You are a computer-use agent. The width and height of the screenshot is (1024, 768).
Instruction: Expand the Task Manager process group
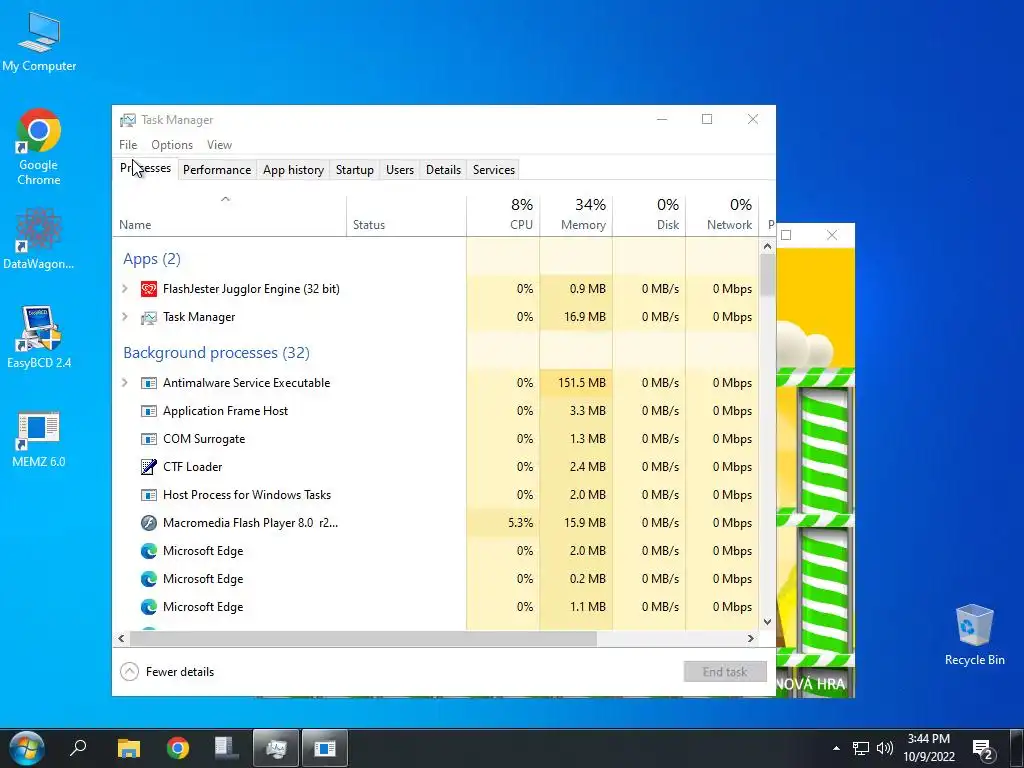pos(125,317)
